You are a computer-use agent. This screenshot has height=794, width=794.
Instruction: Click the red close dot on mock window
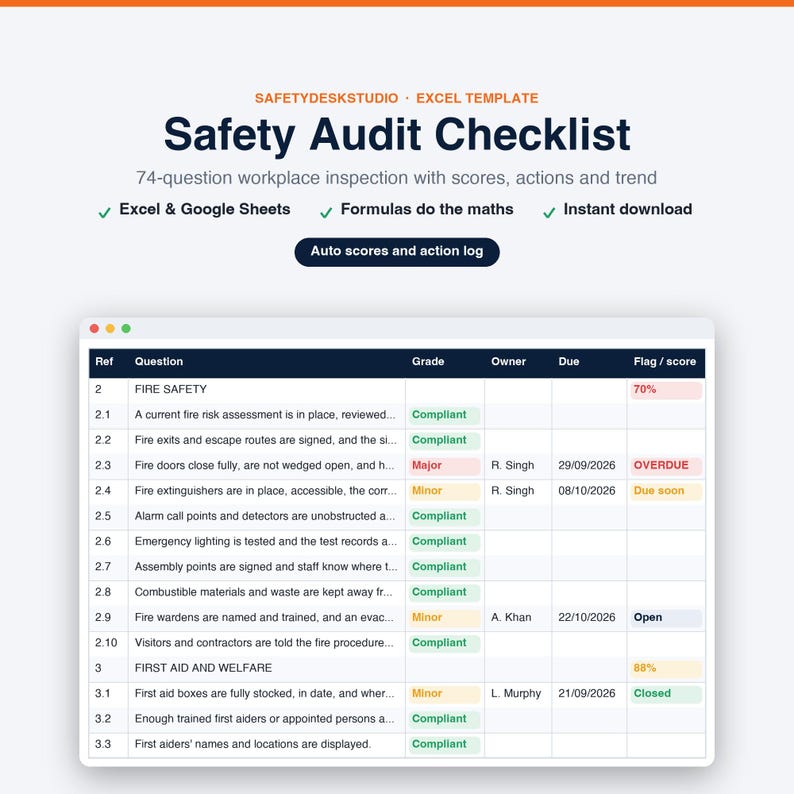point(94,329)
